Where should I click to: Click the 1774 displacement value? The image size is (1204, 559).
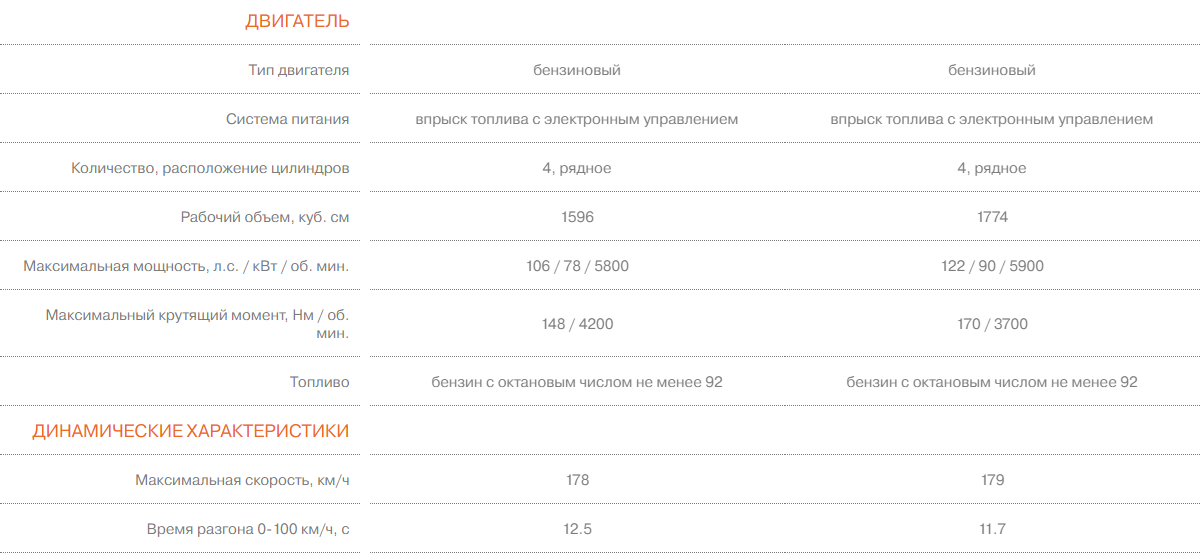coord(992,217)
